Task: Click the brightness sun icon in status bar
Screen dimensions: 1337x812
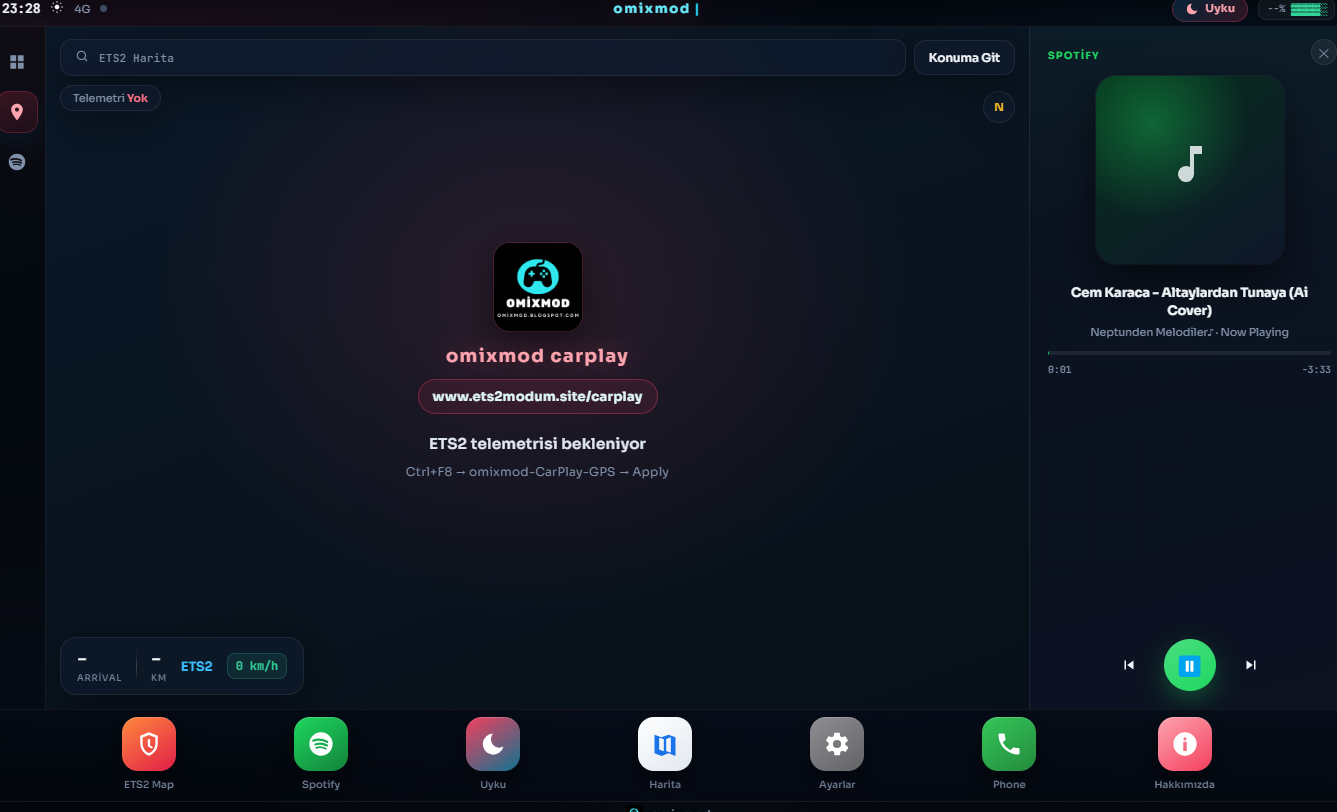Action: pyautogui.click(x=57, y=8)
